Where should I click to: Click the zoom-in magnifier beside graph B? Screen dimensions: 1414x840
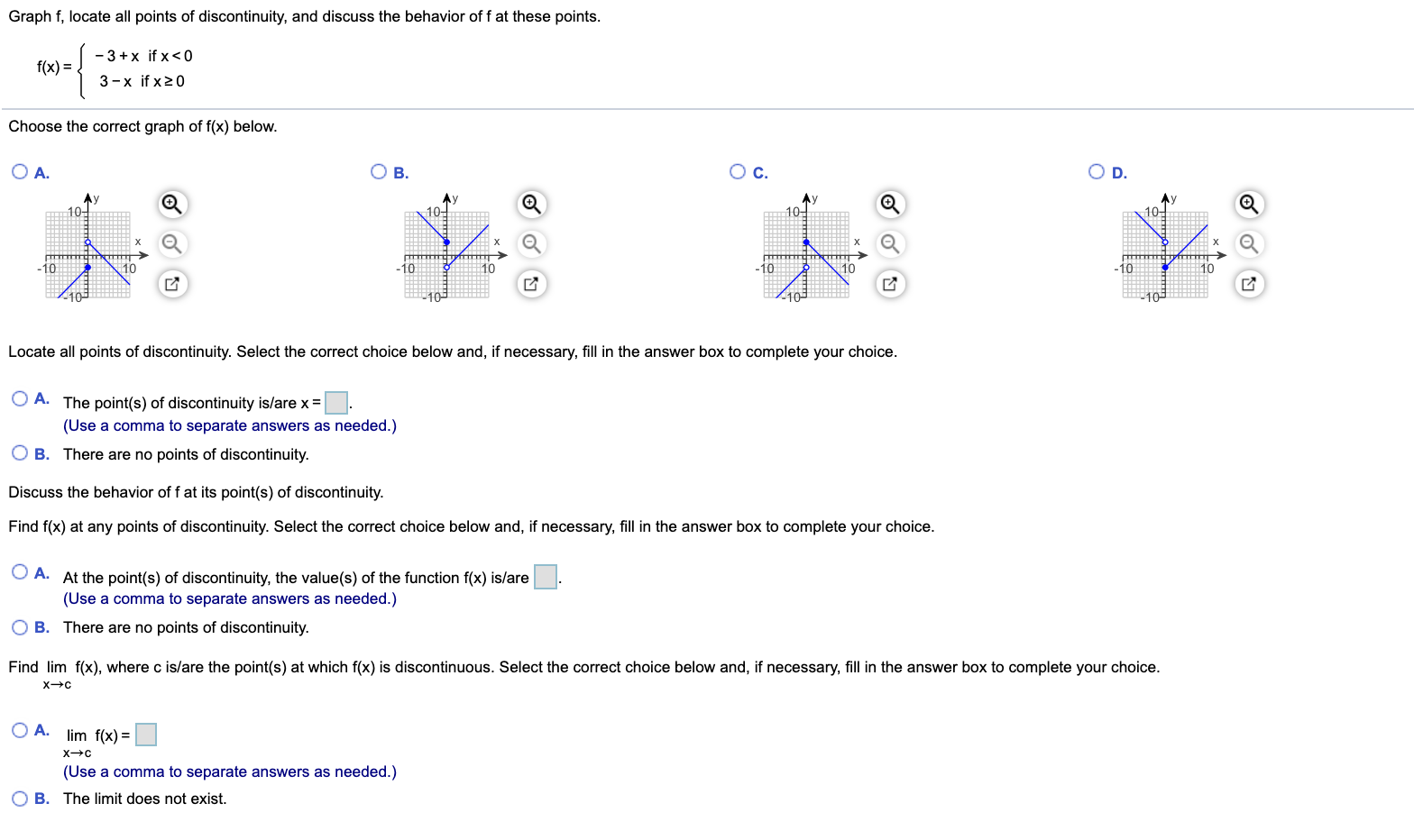(x=530, y=205)
